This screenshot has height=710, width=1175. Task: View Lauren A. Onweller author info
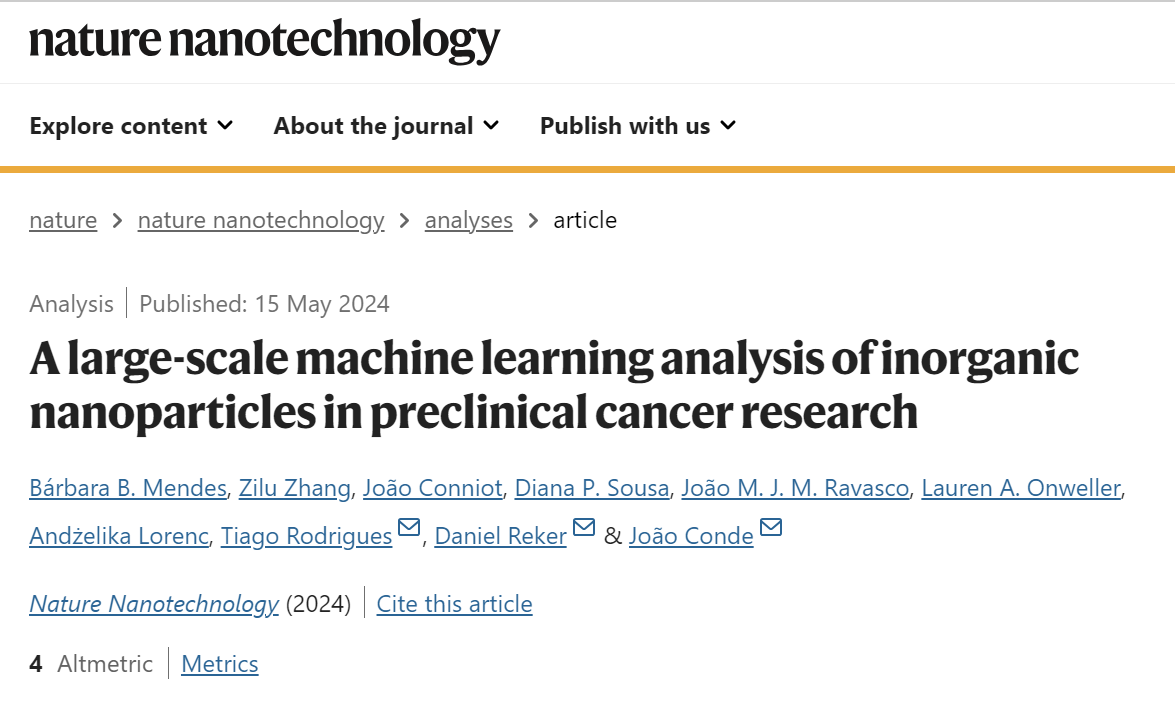pyautogui.click(x=1021, y=488)
